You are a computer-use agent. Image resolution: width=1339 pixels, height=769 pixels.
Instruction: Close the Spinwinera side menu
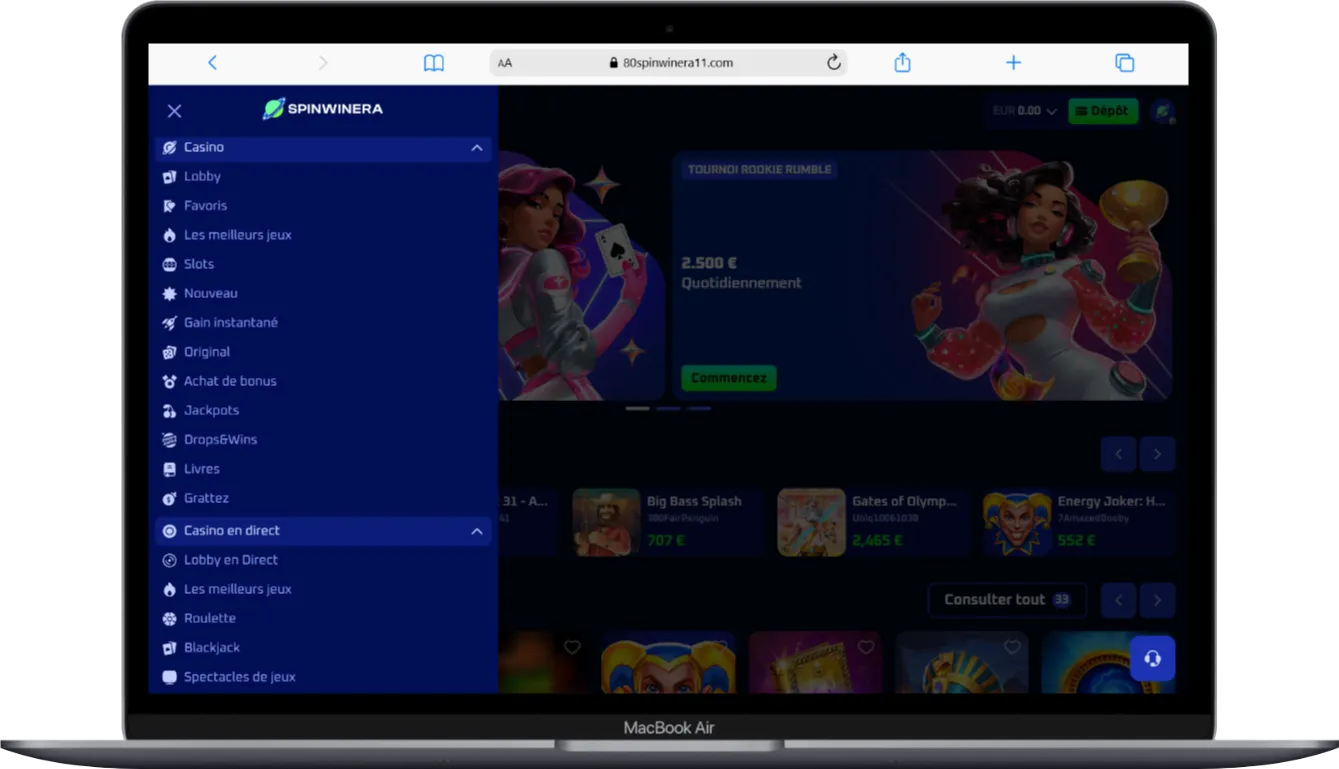click(x=174, y=111)
